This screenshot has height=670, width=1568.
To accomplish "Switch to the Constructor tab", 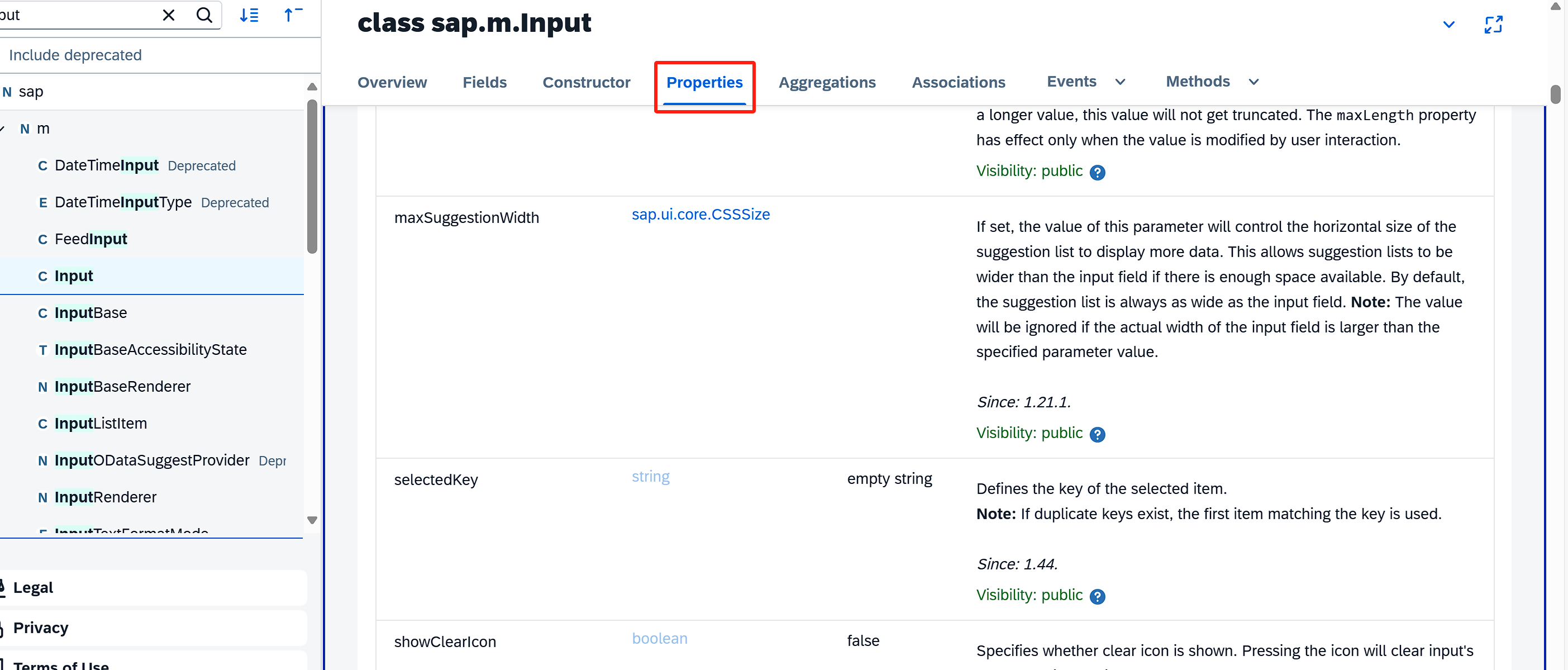I will click(x=585, y=82).
